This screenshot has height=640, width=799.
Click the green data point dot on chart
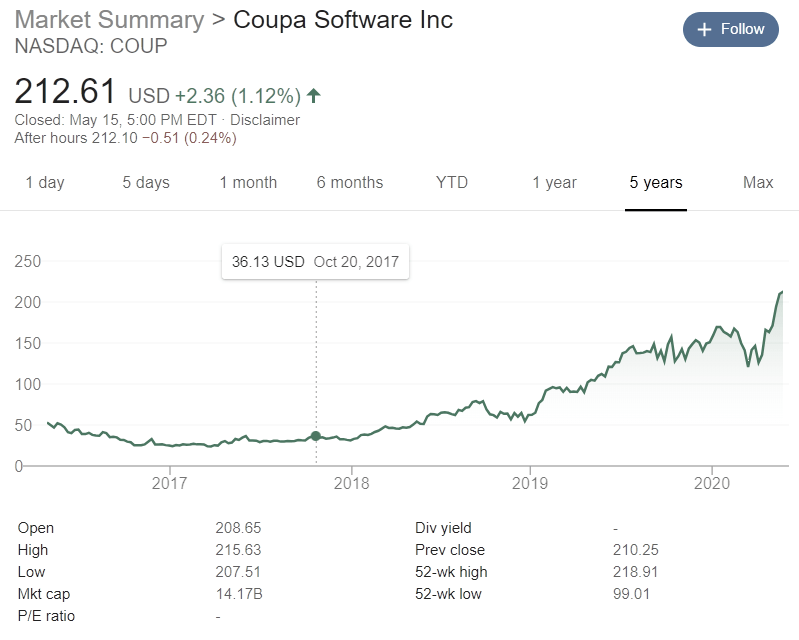pos(316,436)
